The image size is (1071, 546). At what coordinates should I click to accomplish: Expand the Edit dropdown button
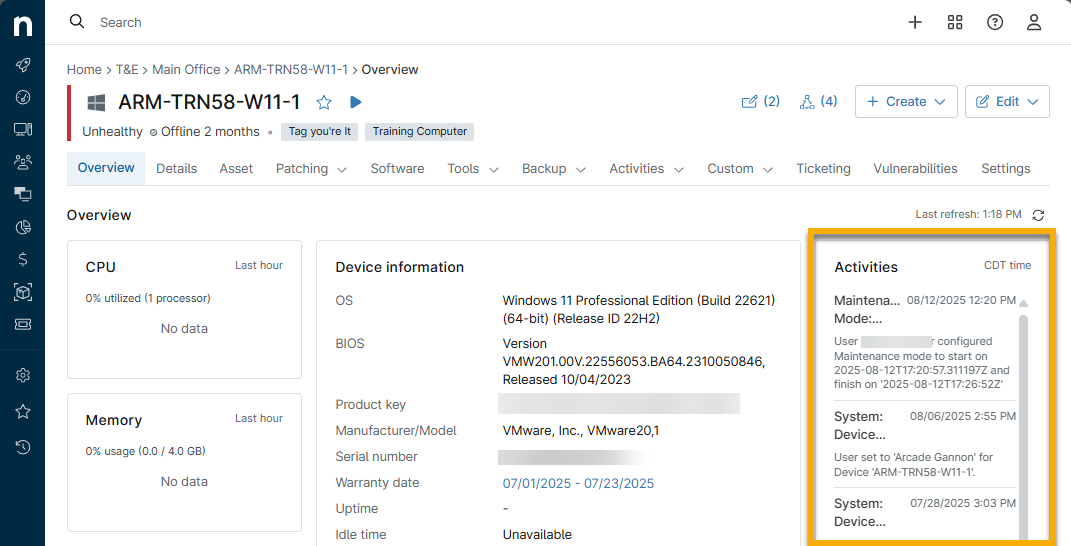point(1007,102)
